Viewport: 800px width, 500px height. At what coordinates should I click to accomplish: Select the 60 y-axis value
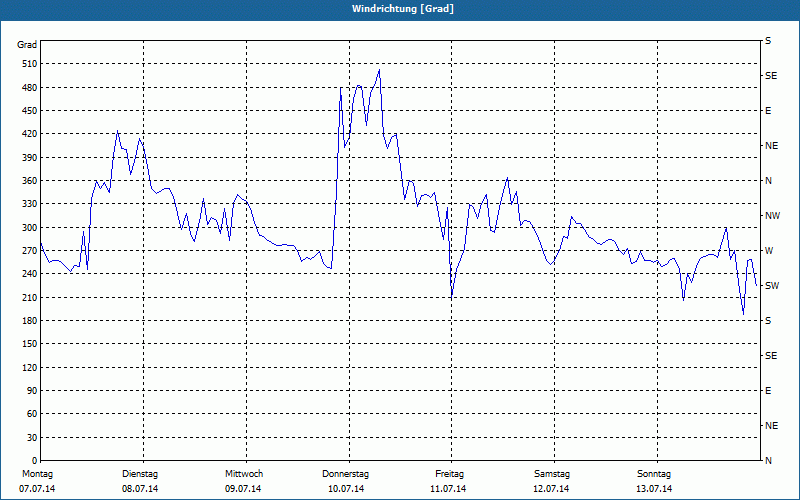point(32,413)
